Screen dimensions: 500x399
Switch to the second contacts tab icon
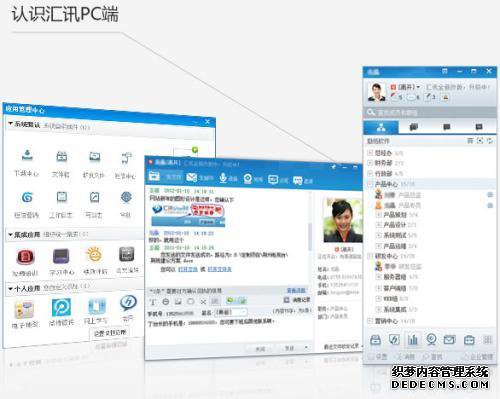pos(414,127)
